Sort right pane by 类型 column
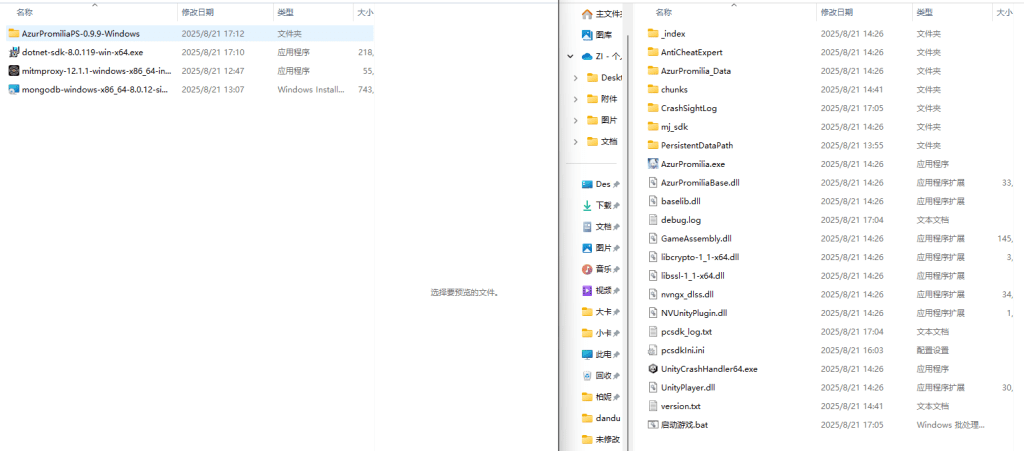The image size is (1024, 451). point(926,12)
